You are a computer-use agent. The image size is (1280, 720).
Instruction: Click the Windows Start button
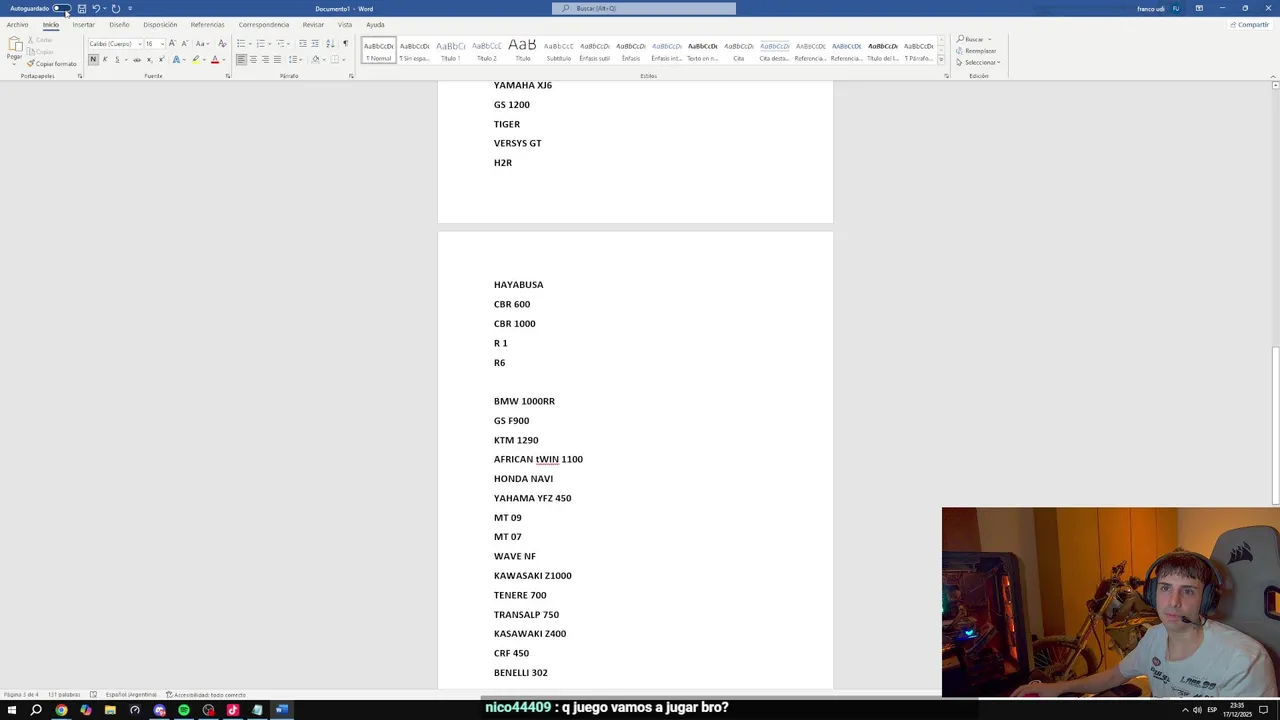click(12, 710)
